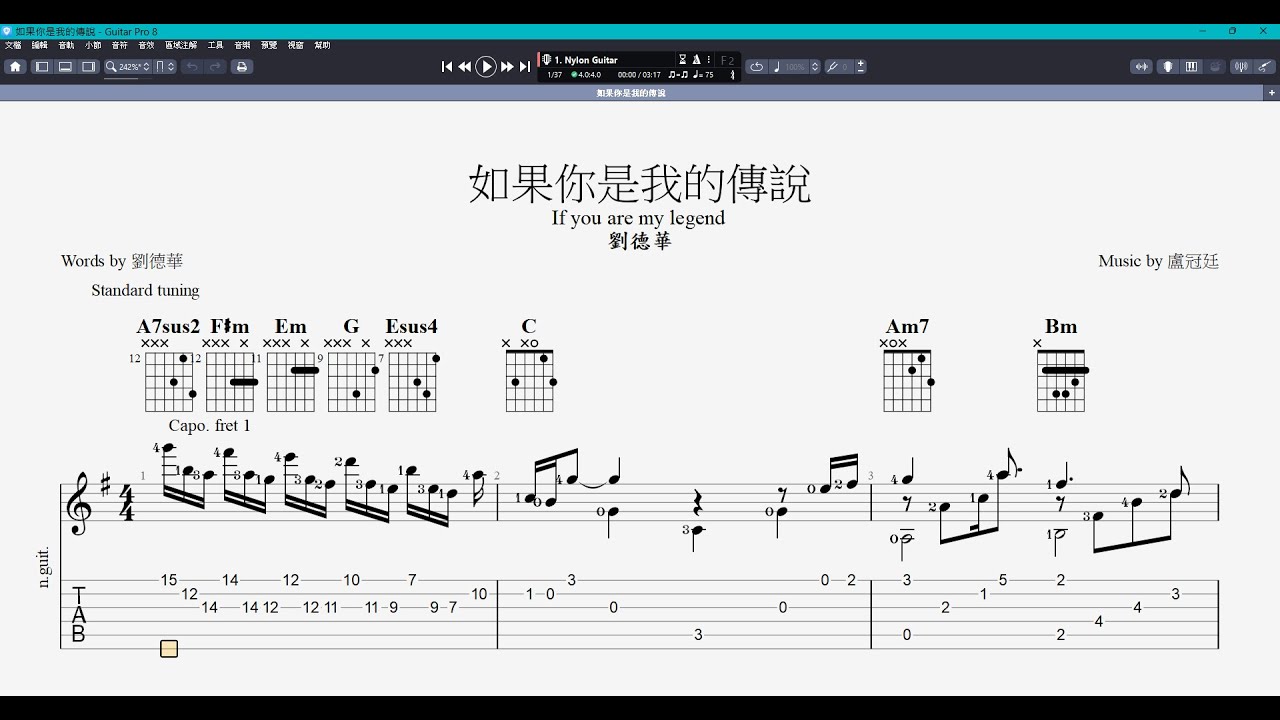Fast forward to the next bar

(x=507, y=67)
